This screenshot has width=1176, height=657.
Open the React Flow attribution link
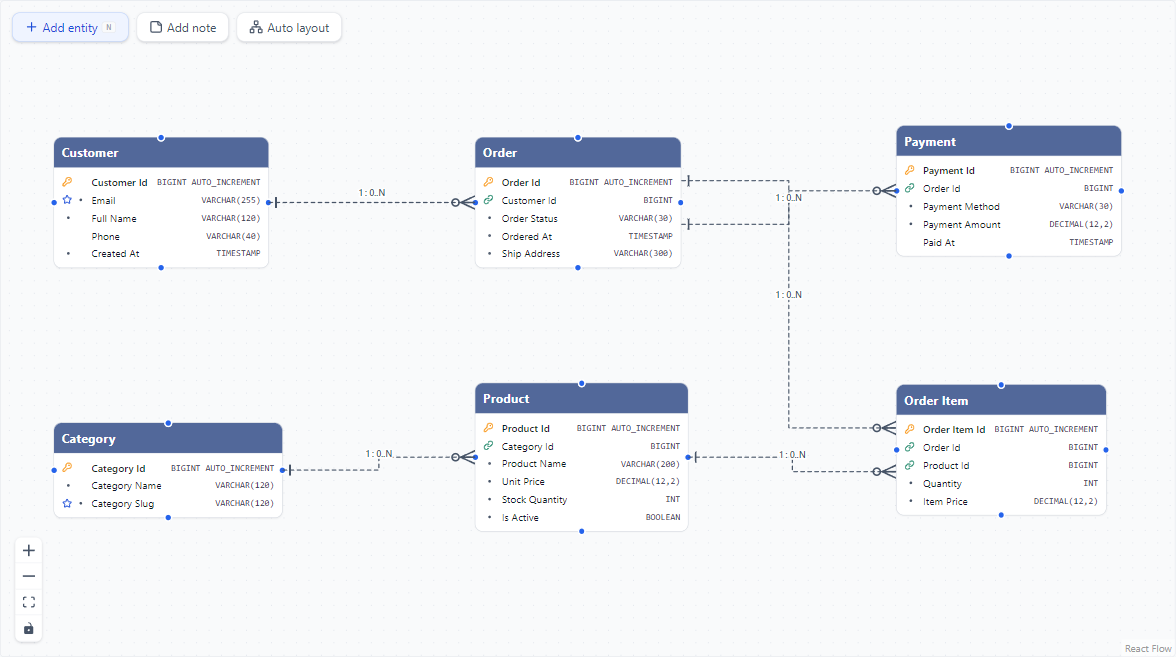pyautogui.click(x=1148, y=649)
